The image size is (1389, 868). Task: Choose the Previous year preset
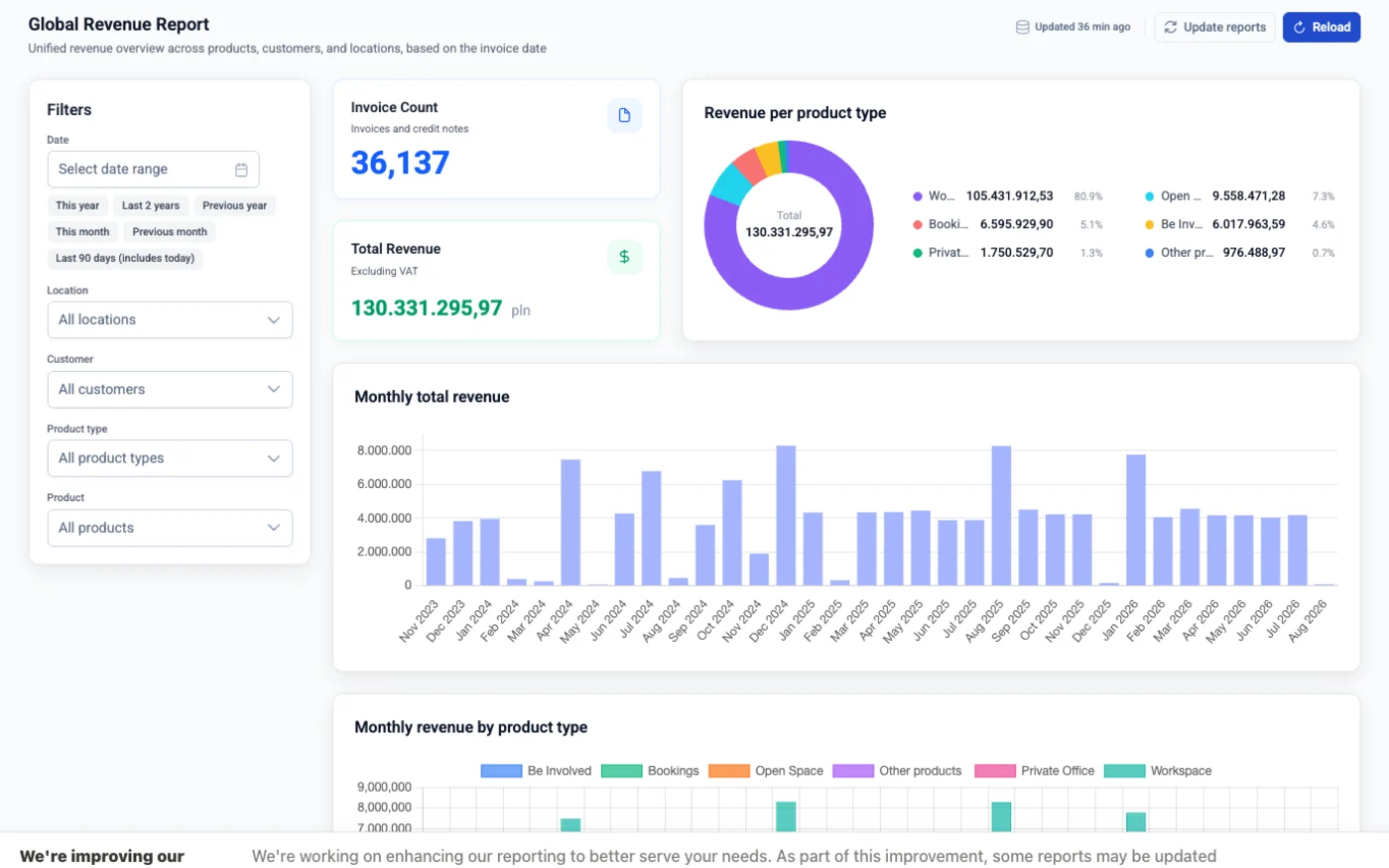click(235, 205)
